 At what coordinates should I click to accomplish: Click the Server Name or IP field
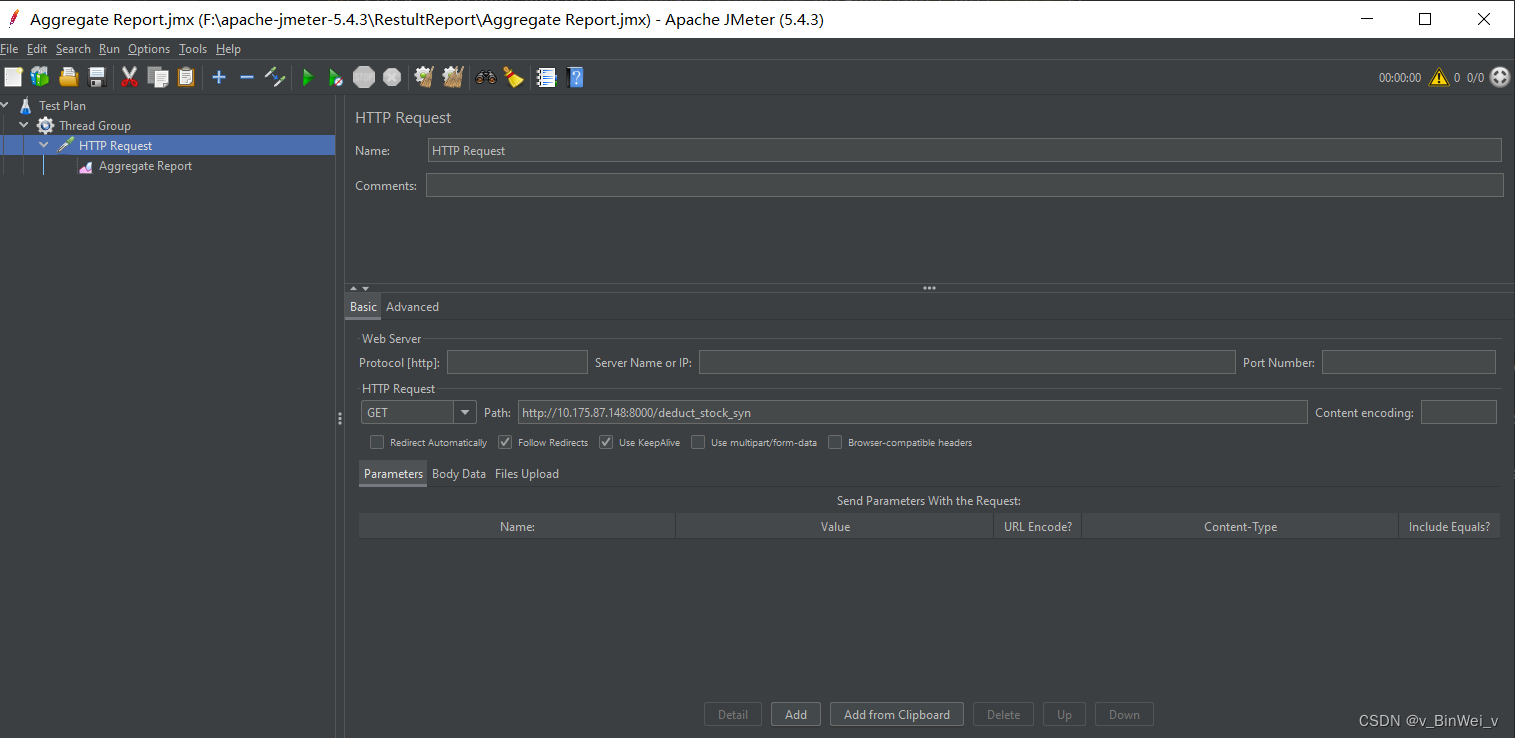[x=967, y=362]
